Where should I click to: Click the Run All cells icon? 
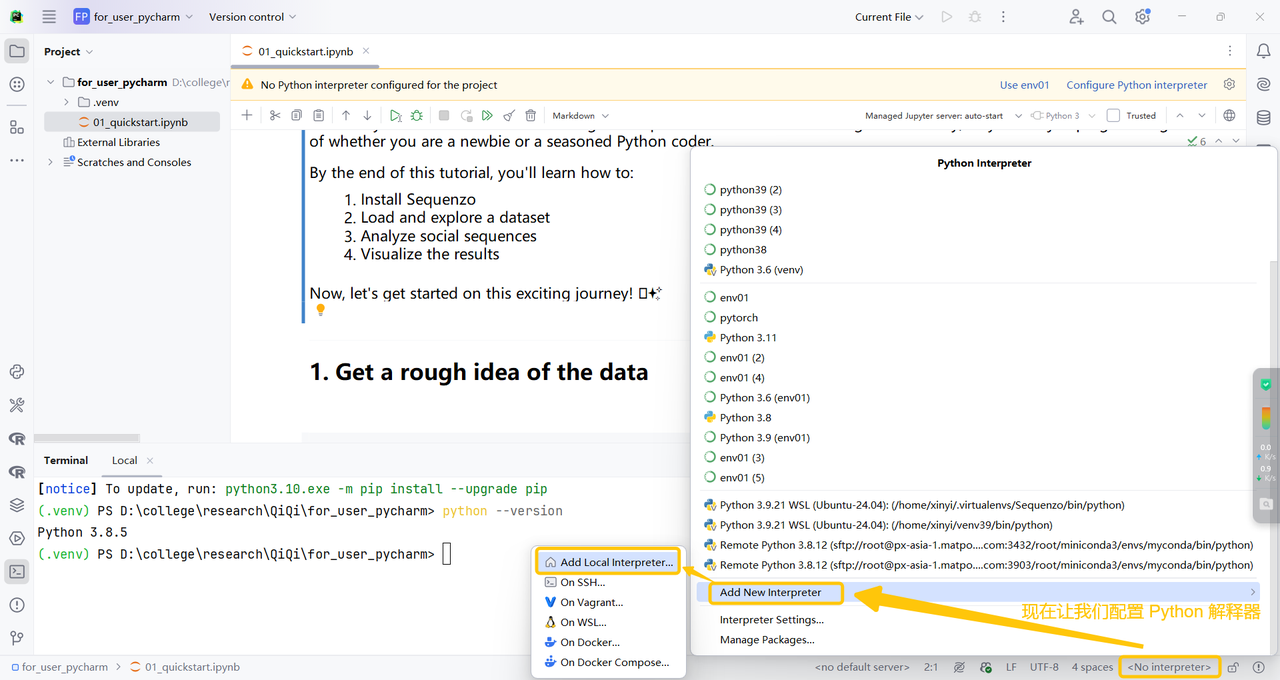pos(487,116)
